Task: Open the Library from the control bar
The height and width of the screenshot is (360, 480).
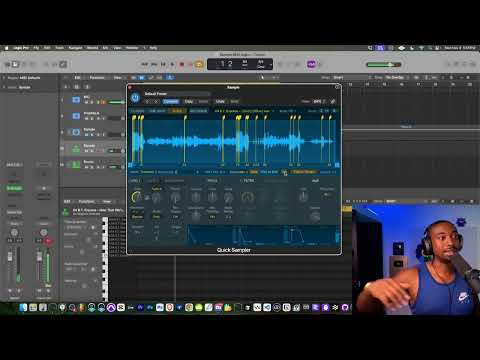Action: pyautogui.click(x=8, y=64)
